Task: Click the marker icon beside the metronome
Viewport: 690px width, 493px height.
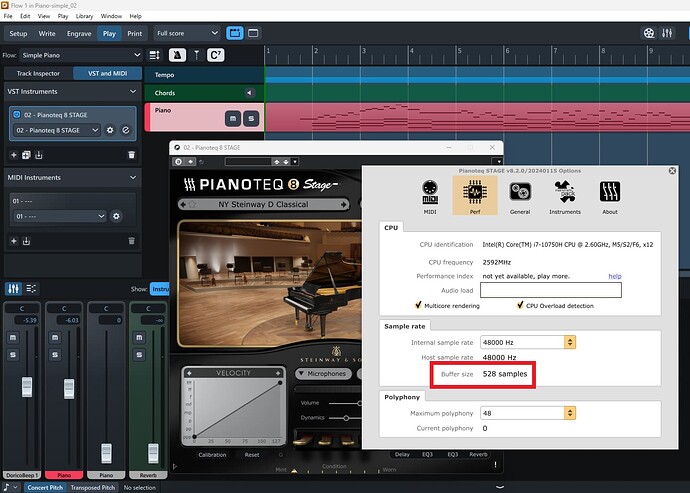Action: (x=196, y=55)
